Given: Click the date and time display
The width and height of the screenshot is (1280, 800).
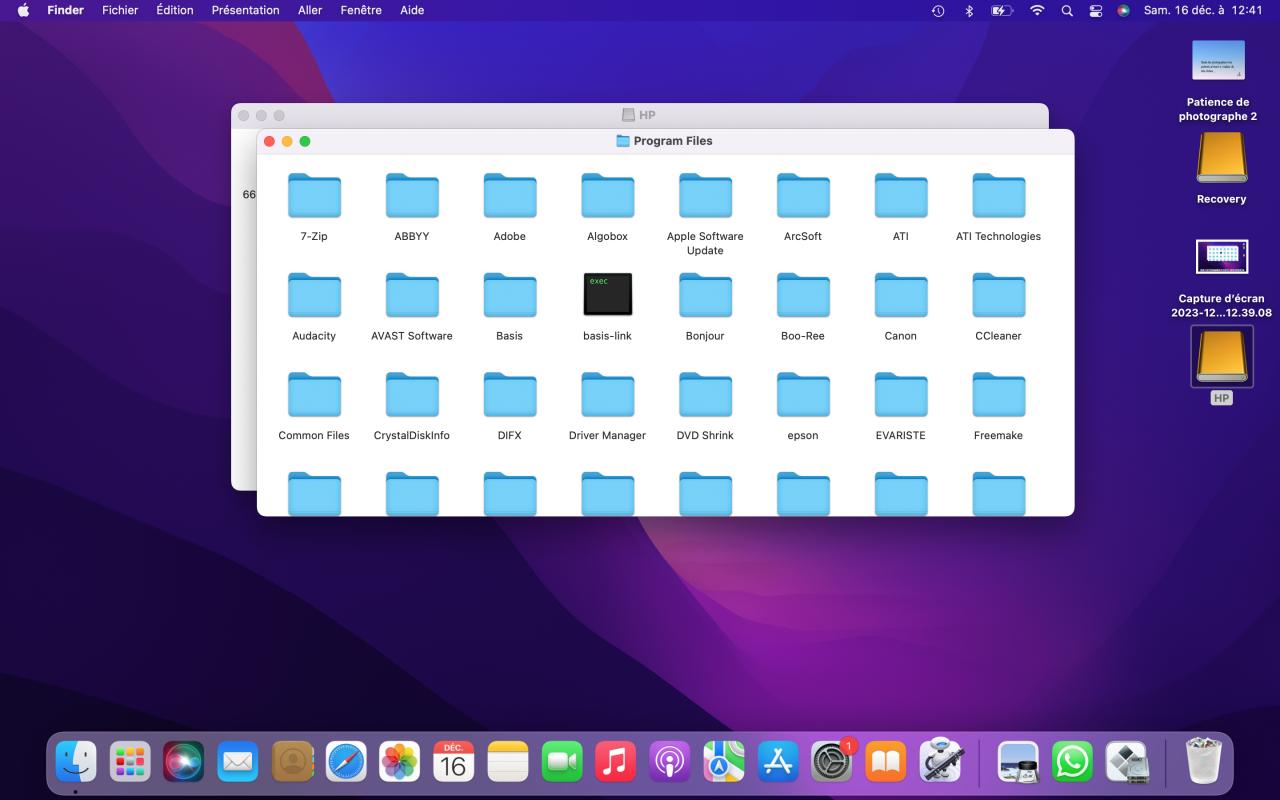Looking at the screenshot, I should click(x=1203, y=10).
